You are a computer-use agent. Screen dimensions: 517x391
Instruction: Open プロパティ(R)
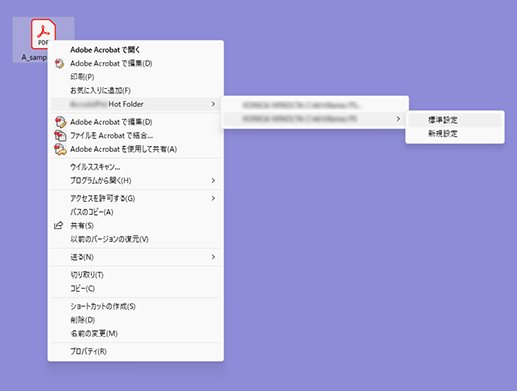point(137,351)
